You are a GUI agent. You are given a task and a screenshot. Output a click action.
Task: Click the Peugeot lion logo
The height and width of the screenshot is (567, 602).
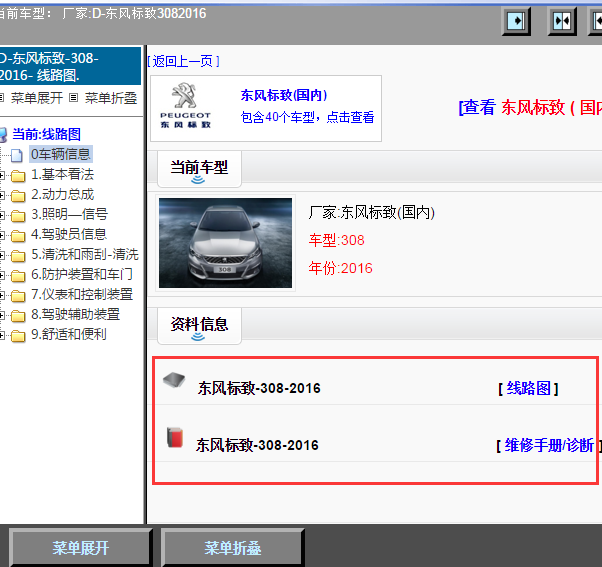click(x=185, y=95)
